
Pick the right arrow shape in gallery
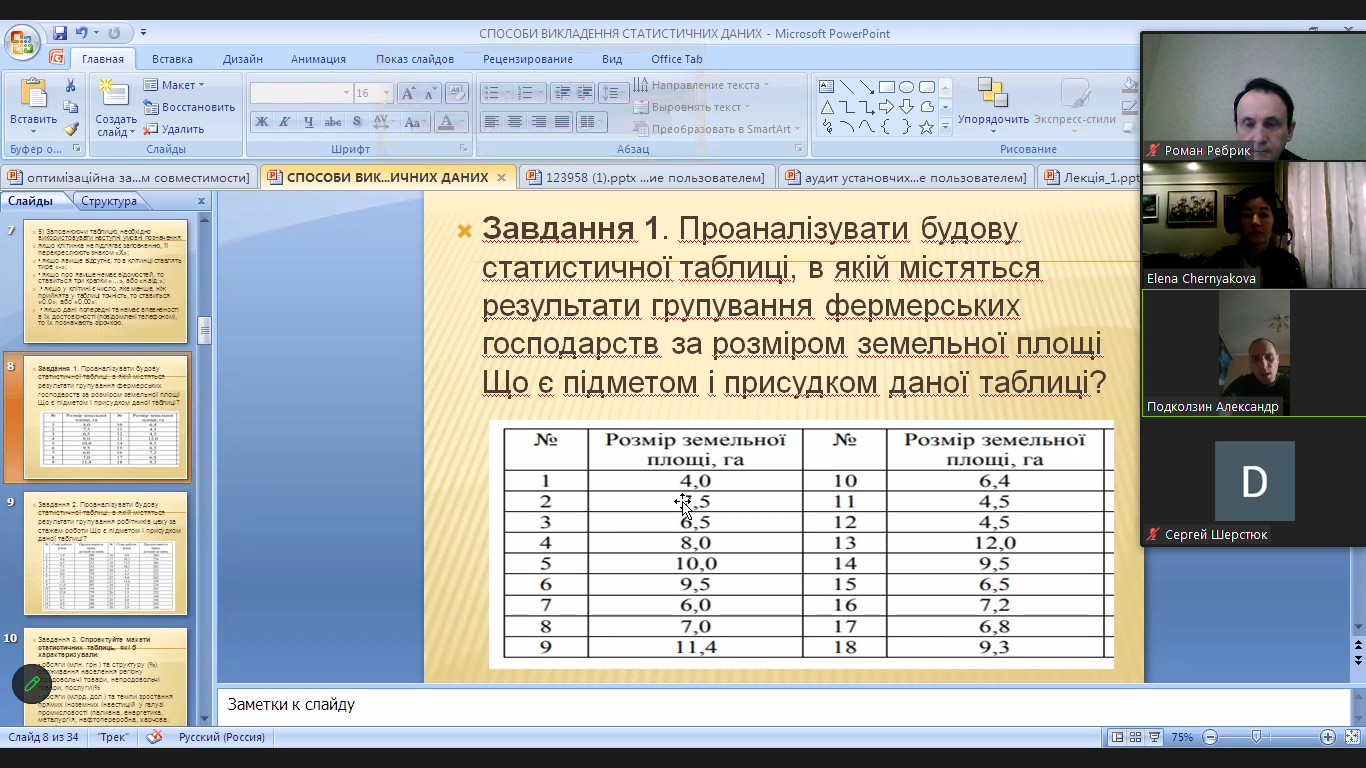[886, 107]
